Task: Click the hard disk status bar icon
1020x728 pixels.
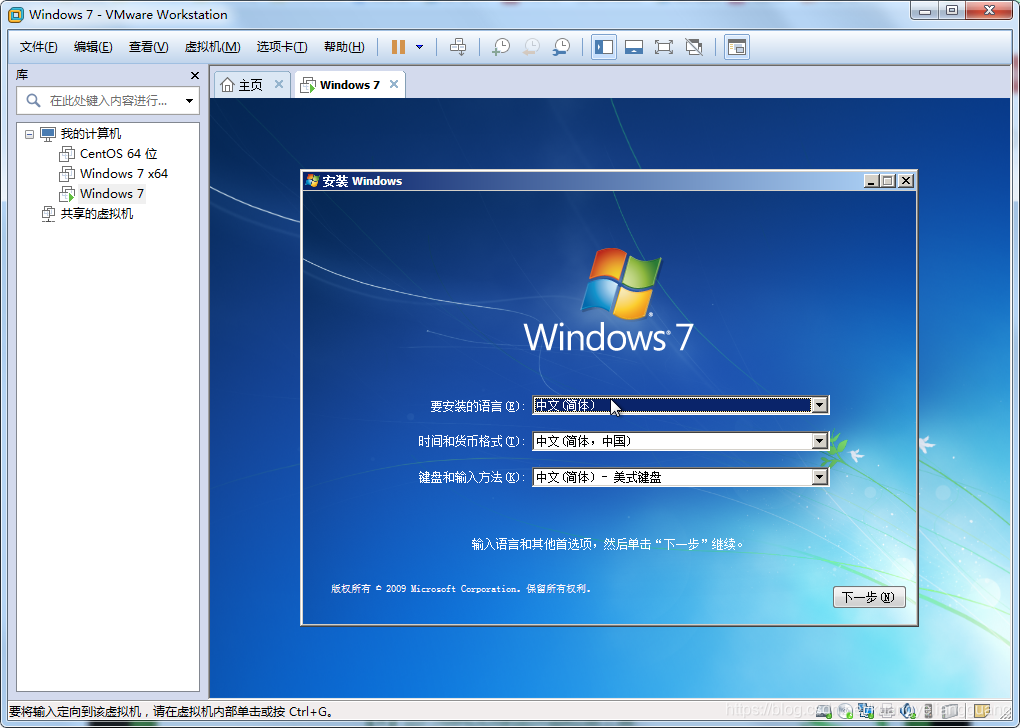Action: [x=824, y=711]
